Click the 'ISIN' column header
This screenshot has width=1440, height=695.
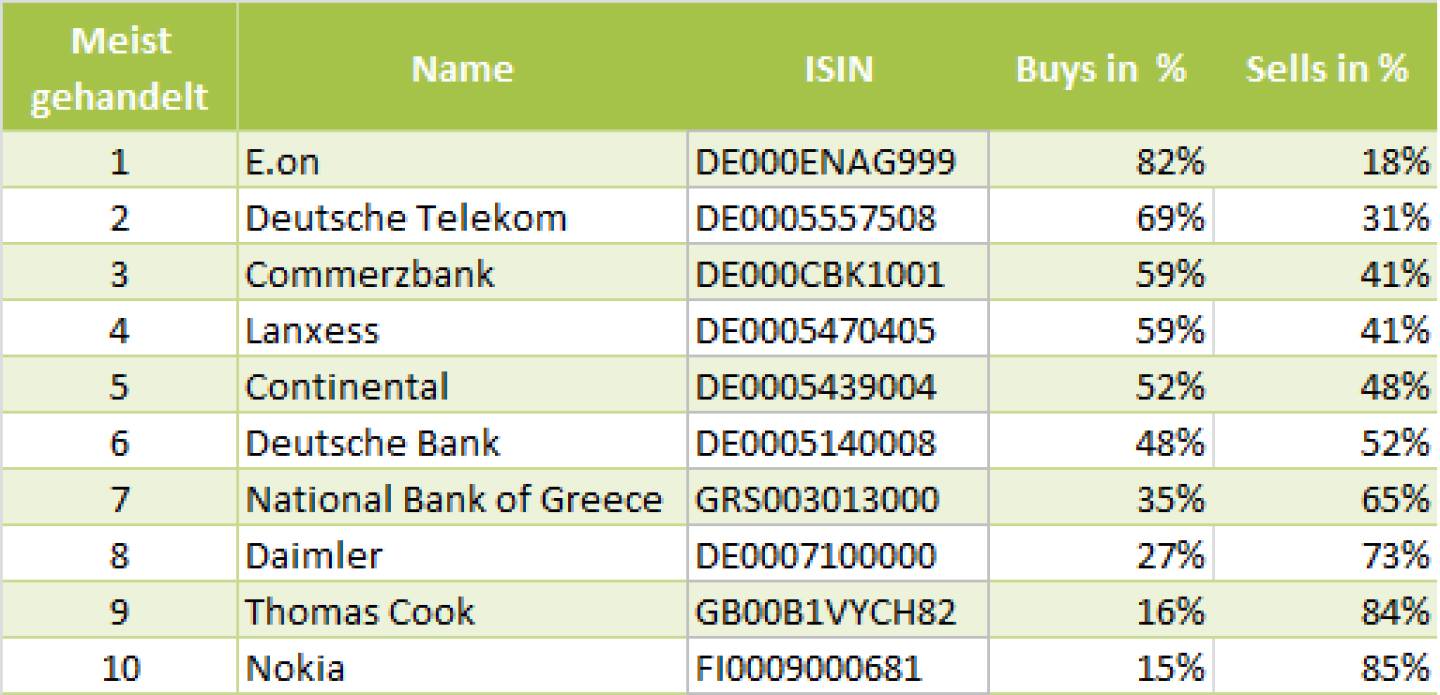click(x=838, y=67)
